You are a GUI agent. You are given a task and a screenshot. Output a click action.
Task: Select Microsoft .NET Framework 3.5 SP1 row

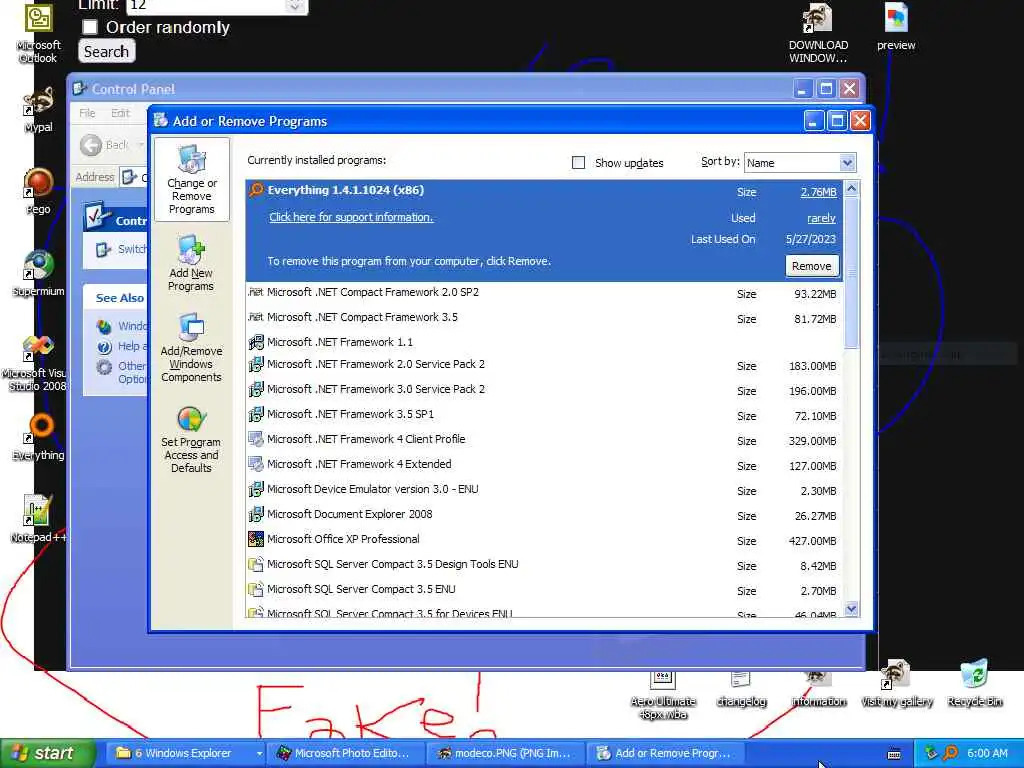tap(545, 415)
